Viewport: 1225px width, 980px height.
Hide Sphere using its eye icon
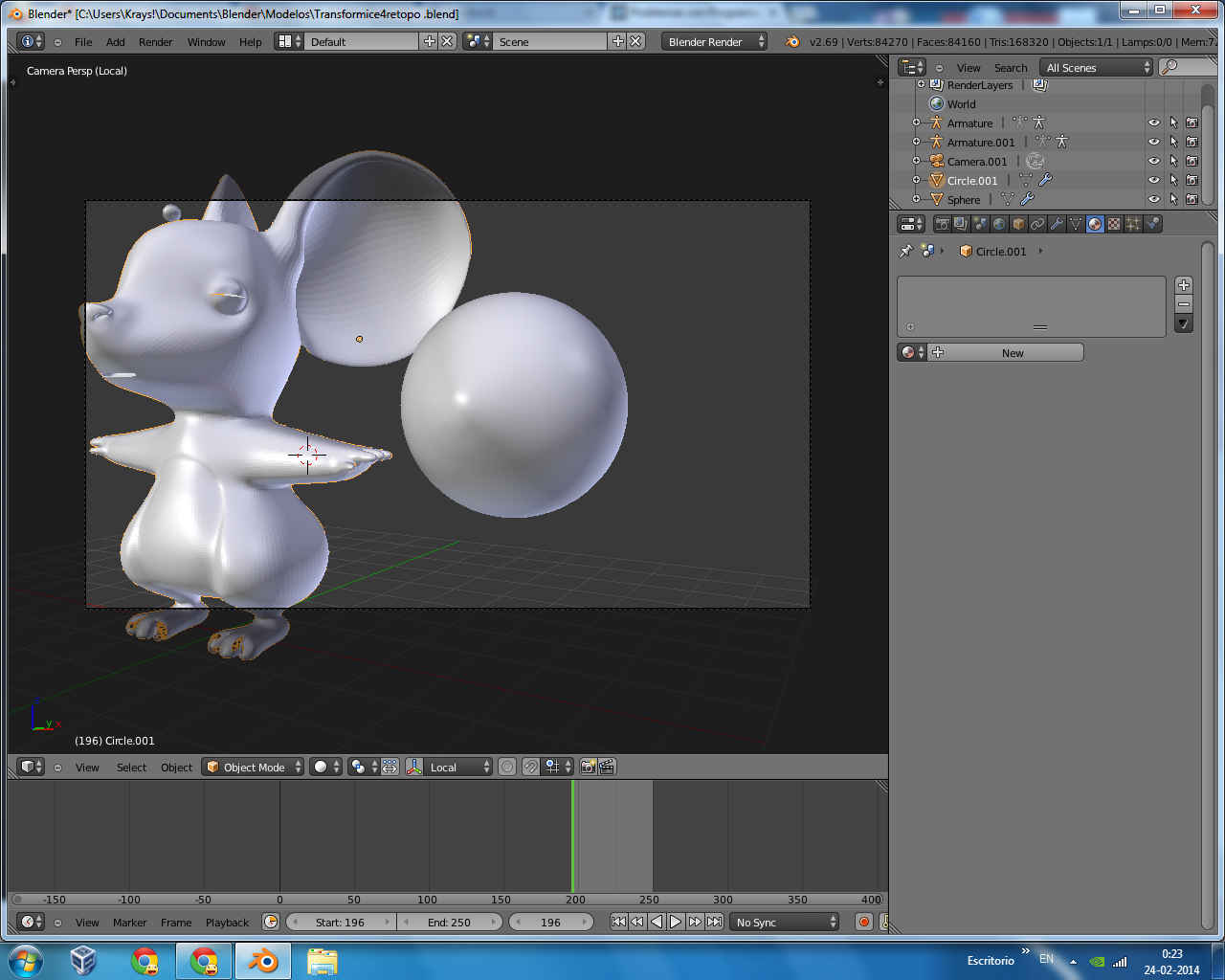(x=1154, y=199)
